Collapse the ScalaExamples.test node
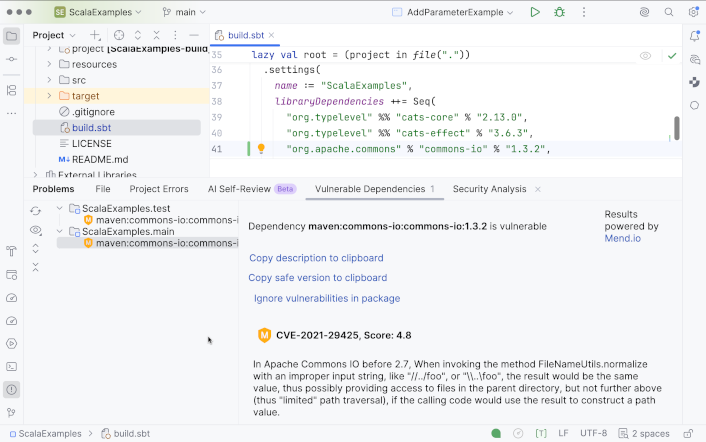The width and height of the screenshot is (706, 442). click(59, 208)
